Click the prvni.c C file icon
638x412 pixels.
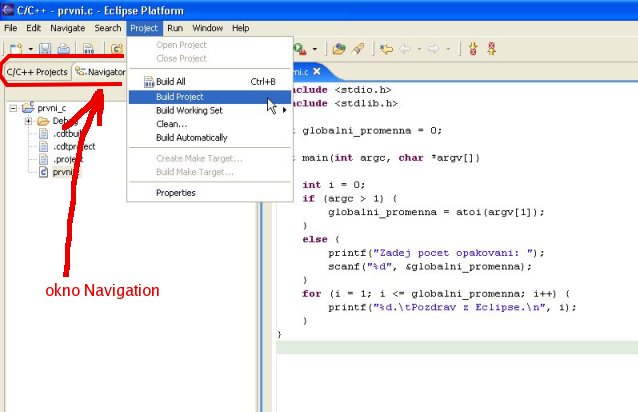pos(44,172)
